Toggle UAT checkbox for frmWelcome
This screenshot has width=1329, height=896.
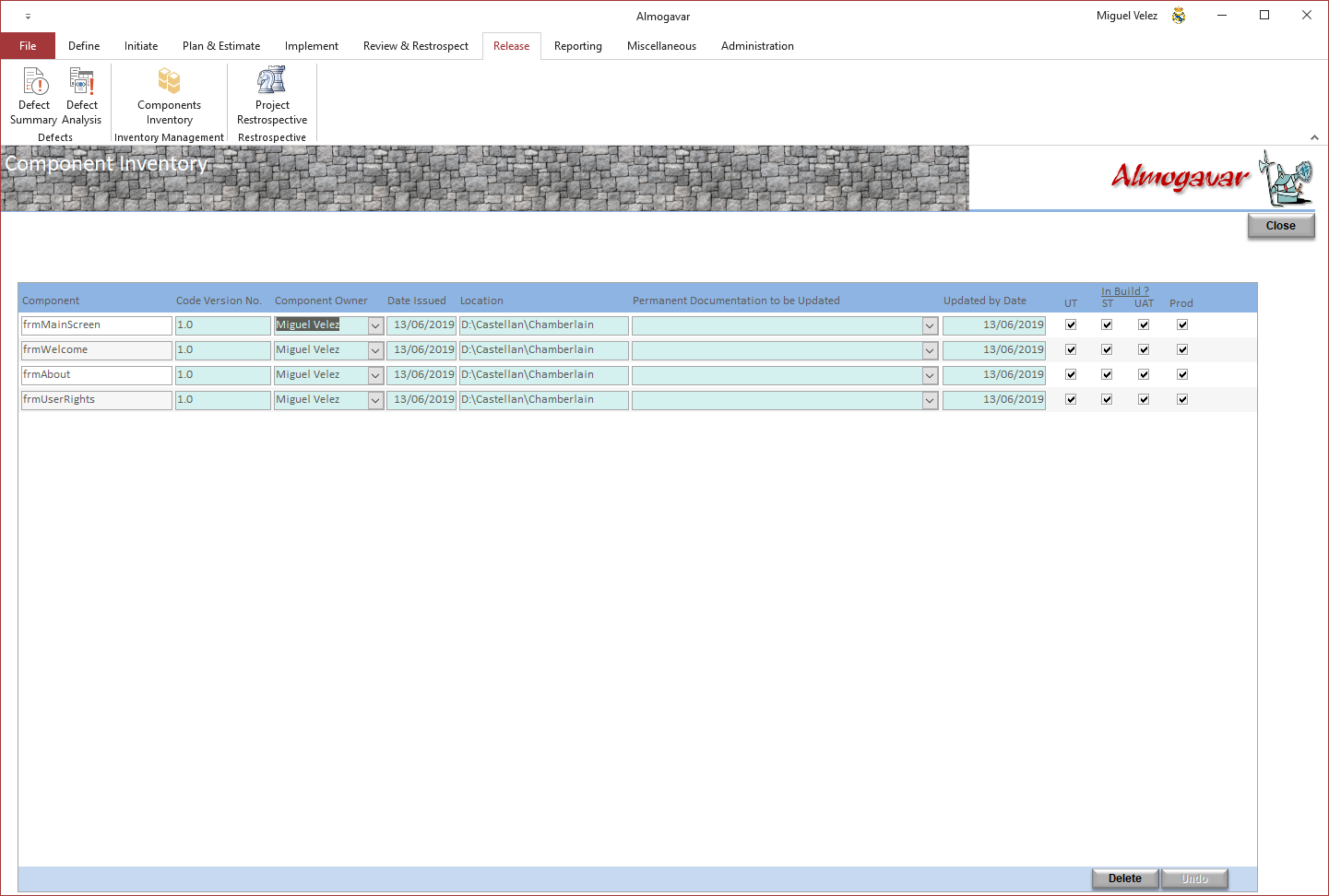pyautogui.click(x=1144, y=349)
